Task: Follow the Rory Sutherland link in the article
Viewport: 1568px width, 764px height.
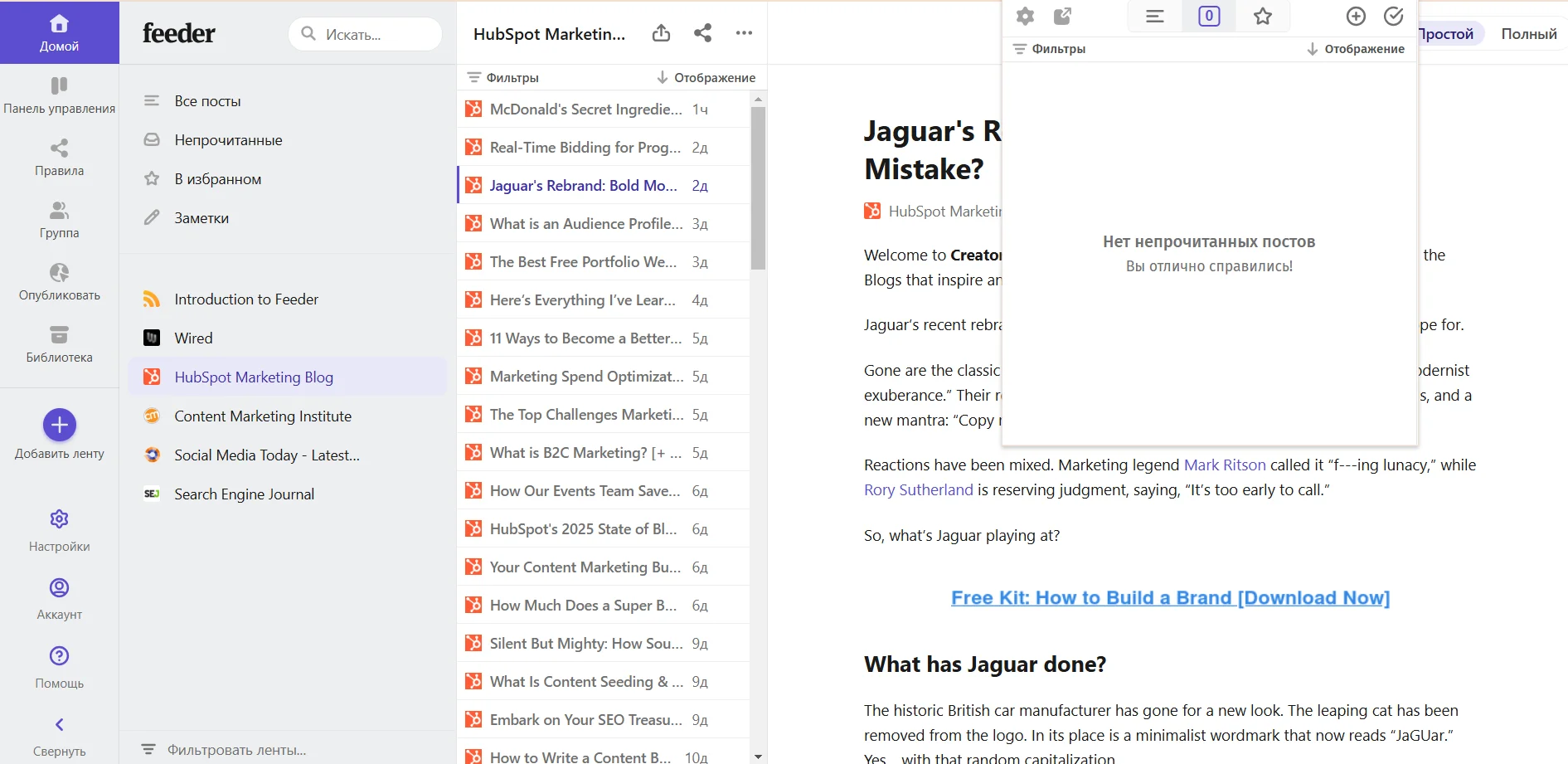Action: coord(918,490)
